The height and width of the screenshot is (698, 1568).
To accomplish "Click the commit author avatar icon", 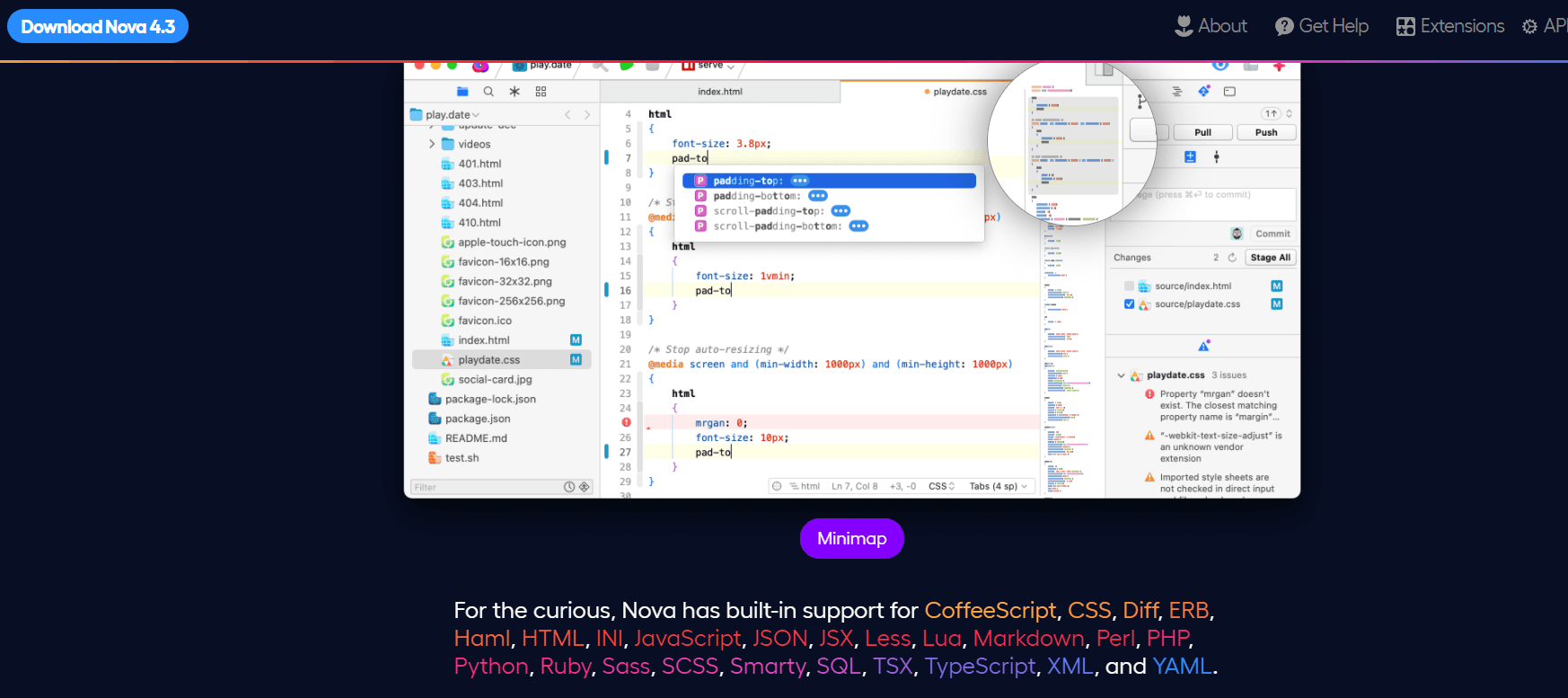I will (1237, 234).
